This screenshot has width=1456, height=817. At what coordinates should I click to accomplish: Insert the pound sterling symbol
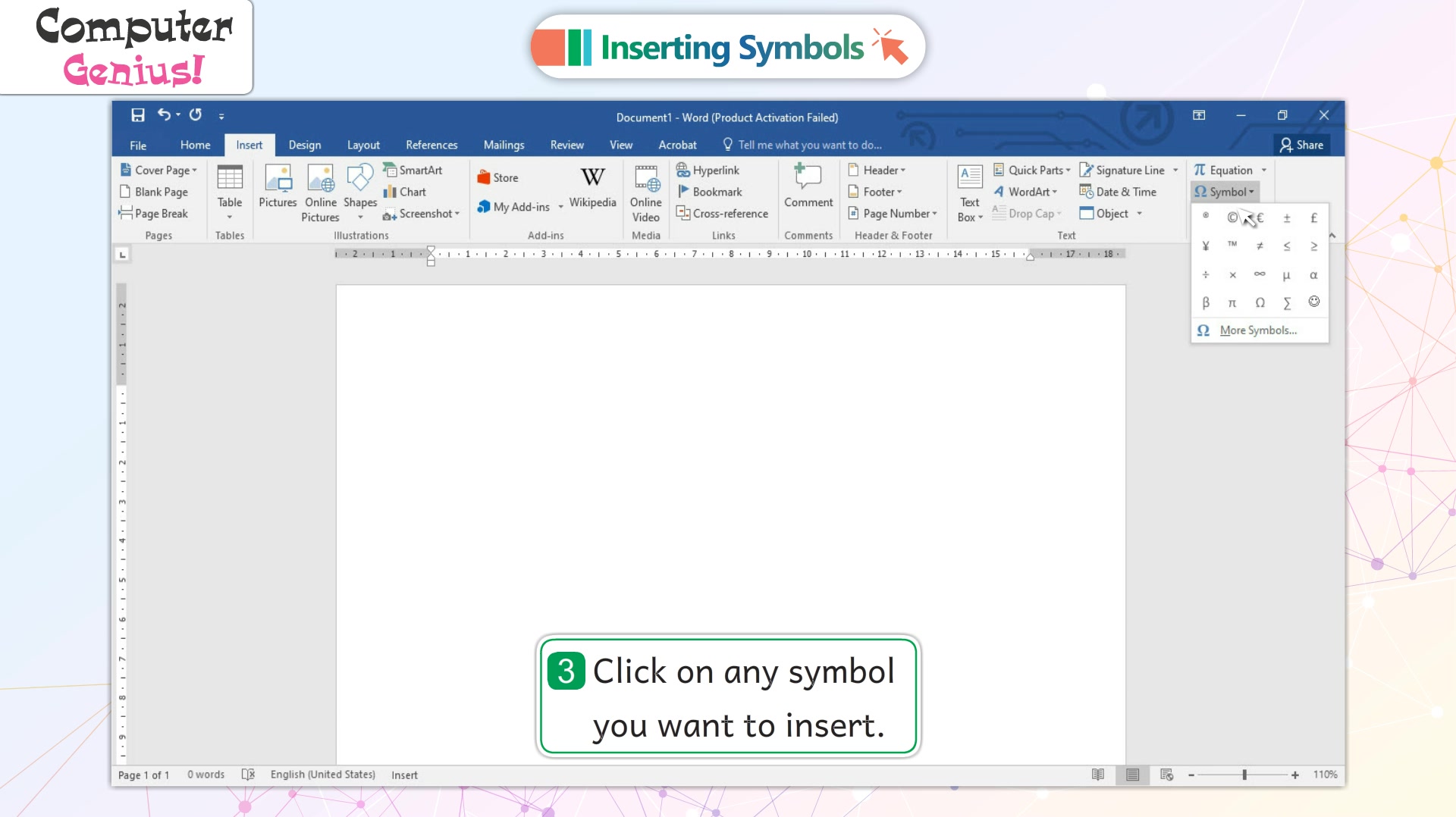click(x=1314, y=218)
